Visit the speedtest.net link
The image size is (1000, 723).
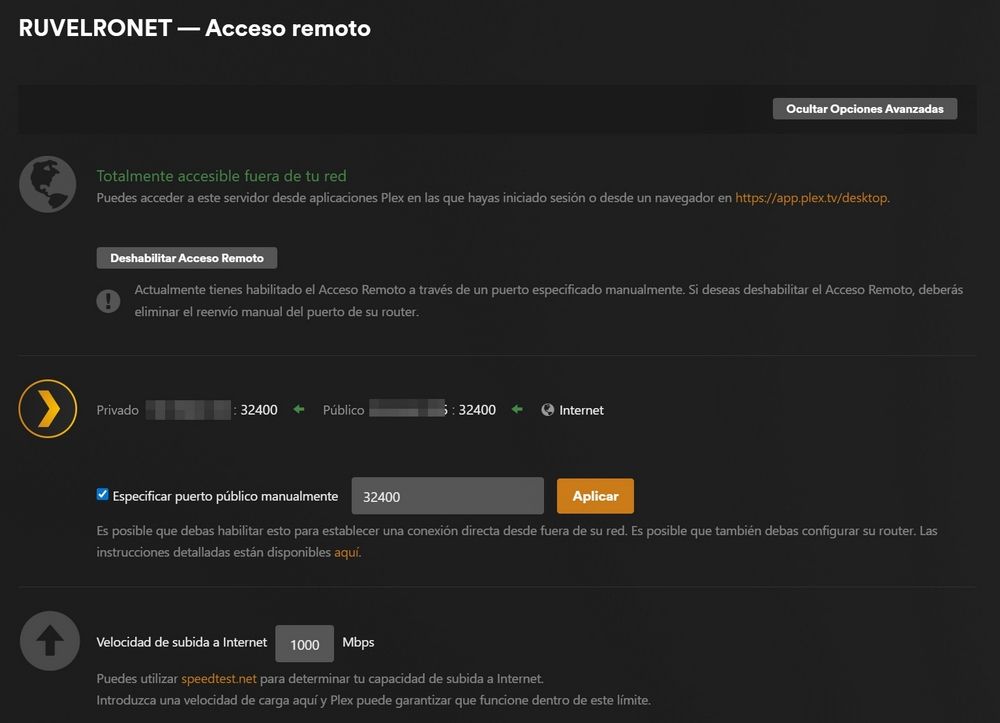pos(217,678)
